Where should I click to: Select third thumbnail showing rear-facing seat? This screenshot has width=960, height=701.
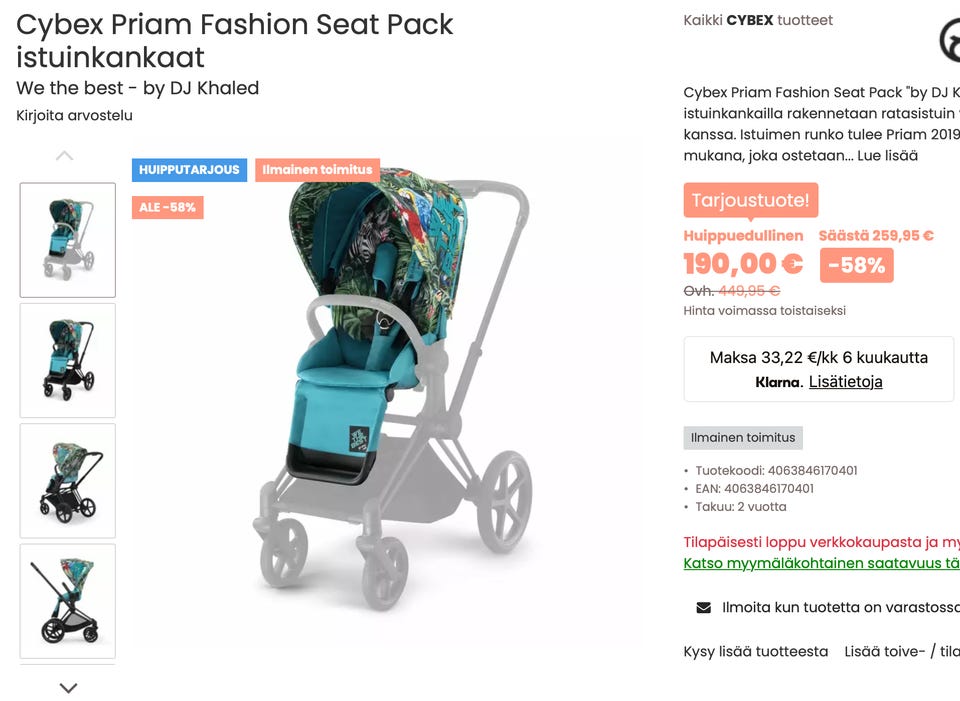[x=68, y=480]
